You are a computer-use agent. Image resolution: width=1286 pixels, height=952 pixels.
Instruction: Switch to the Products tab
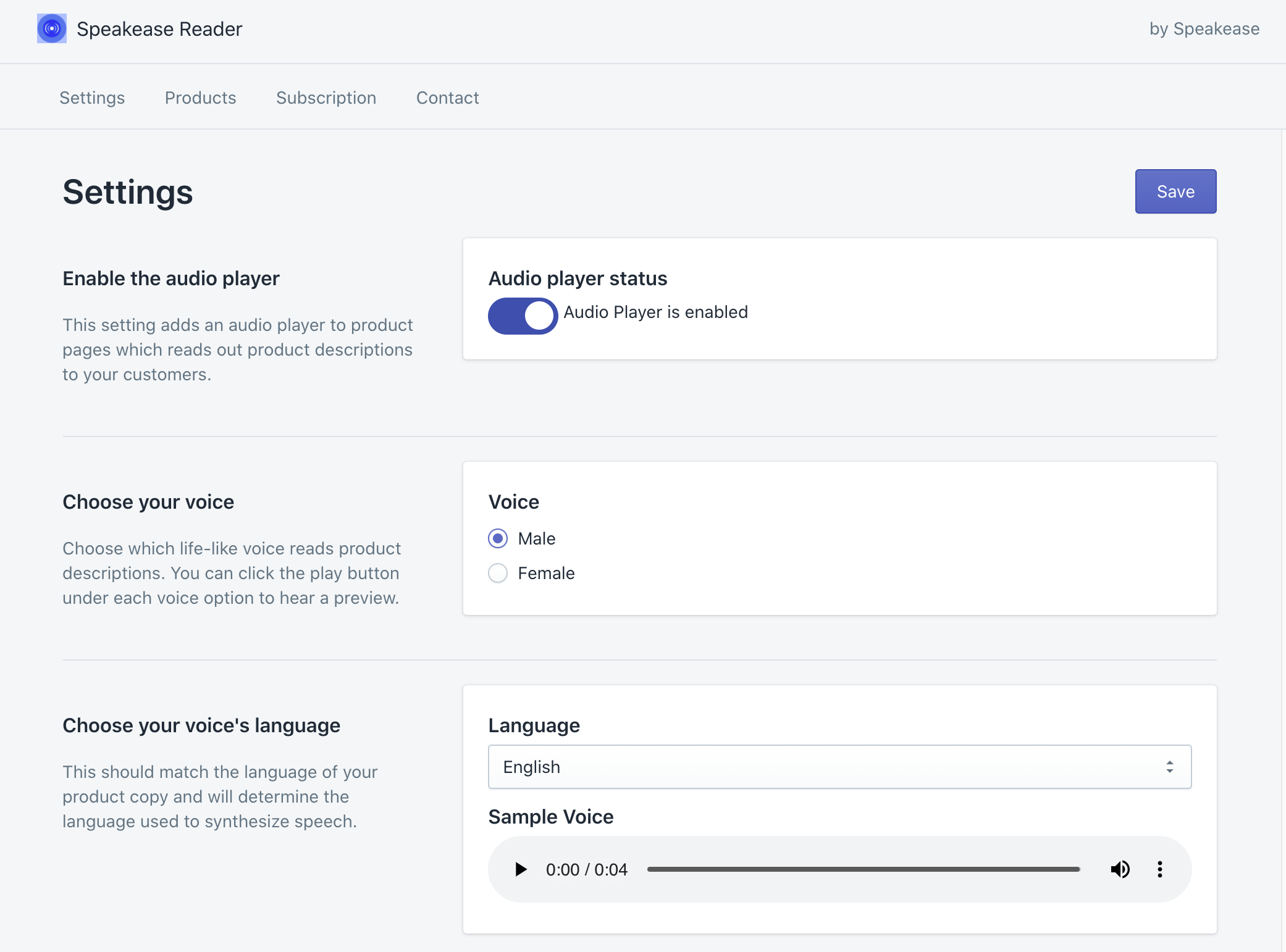(200, 98)
